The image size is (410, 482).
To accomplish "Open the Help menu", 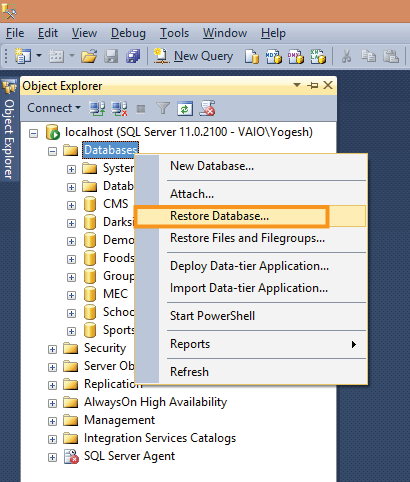I will [x=273, y=33].
